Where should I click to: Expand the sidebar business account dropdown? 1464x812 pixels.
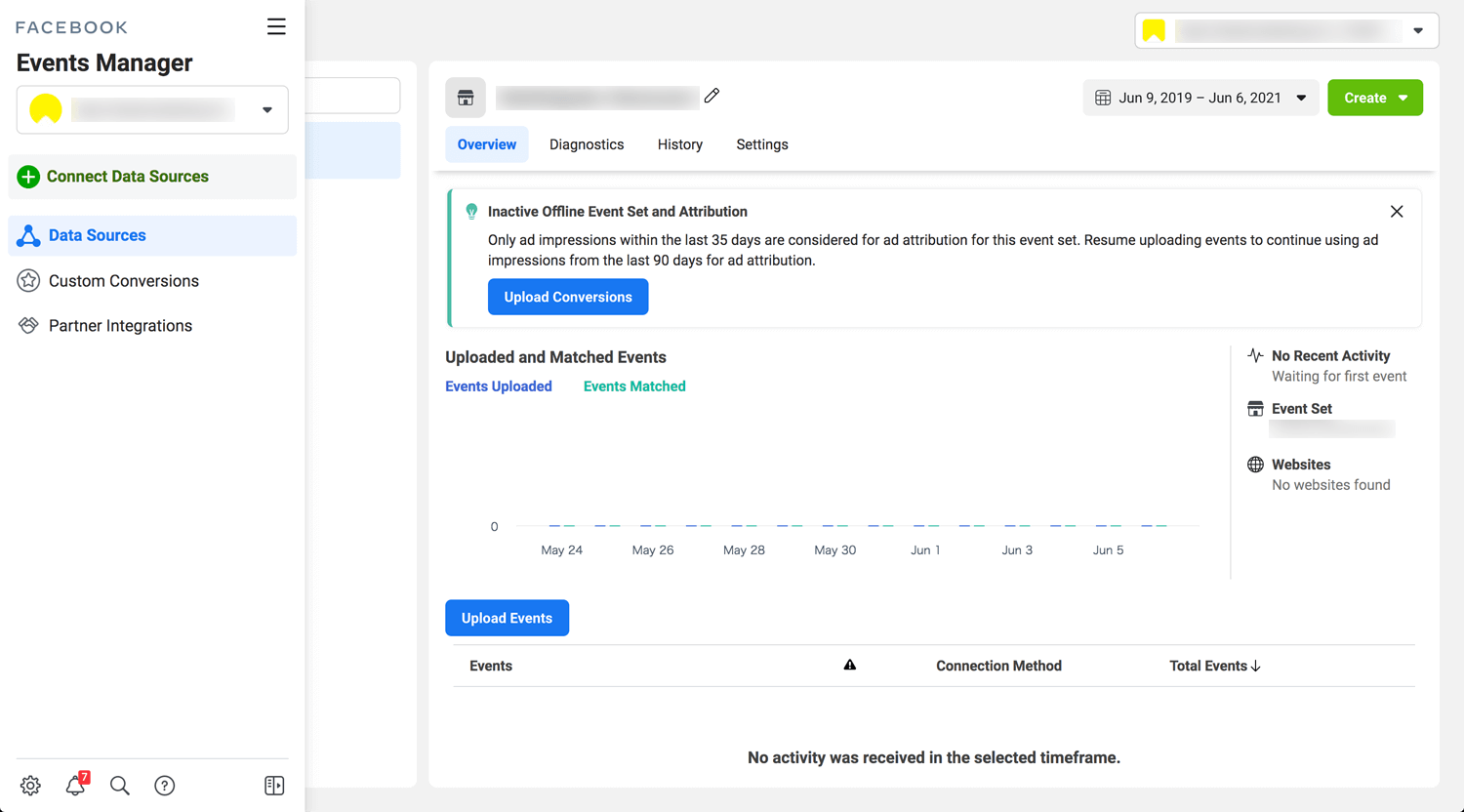(267, 109)
